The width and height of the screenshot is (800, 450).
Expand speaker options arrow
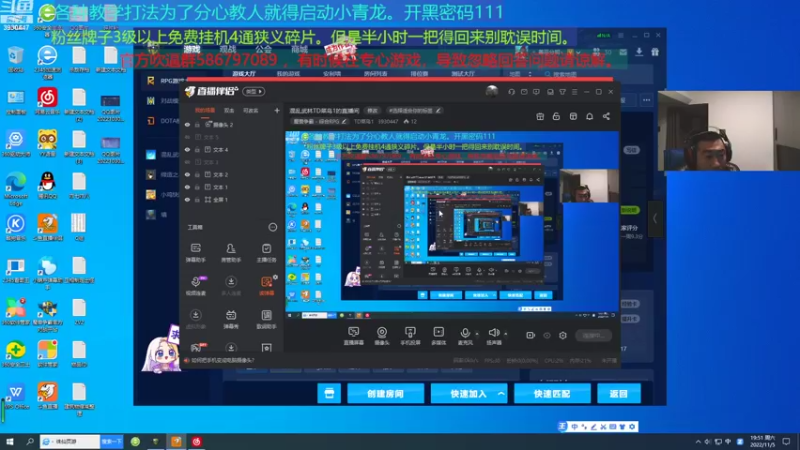point(506,334)
